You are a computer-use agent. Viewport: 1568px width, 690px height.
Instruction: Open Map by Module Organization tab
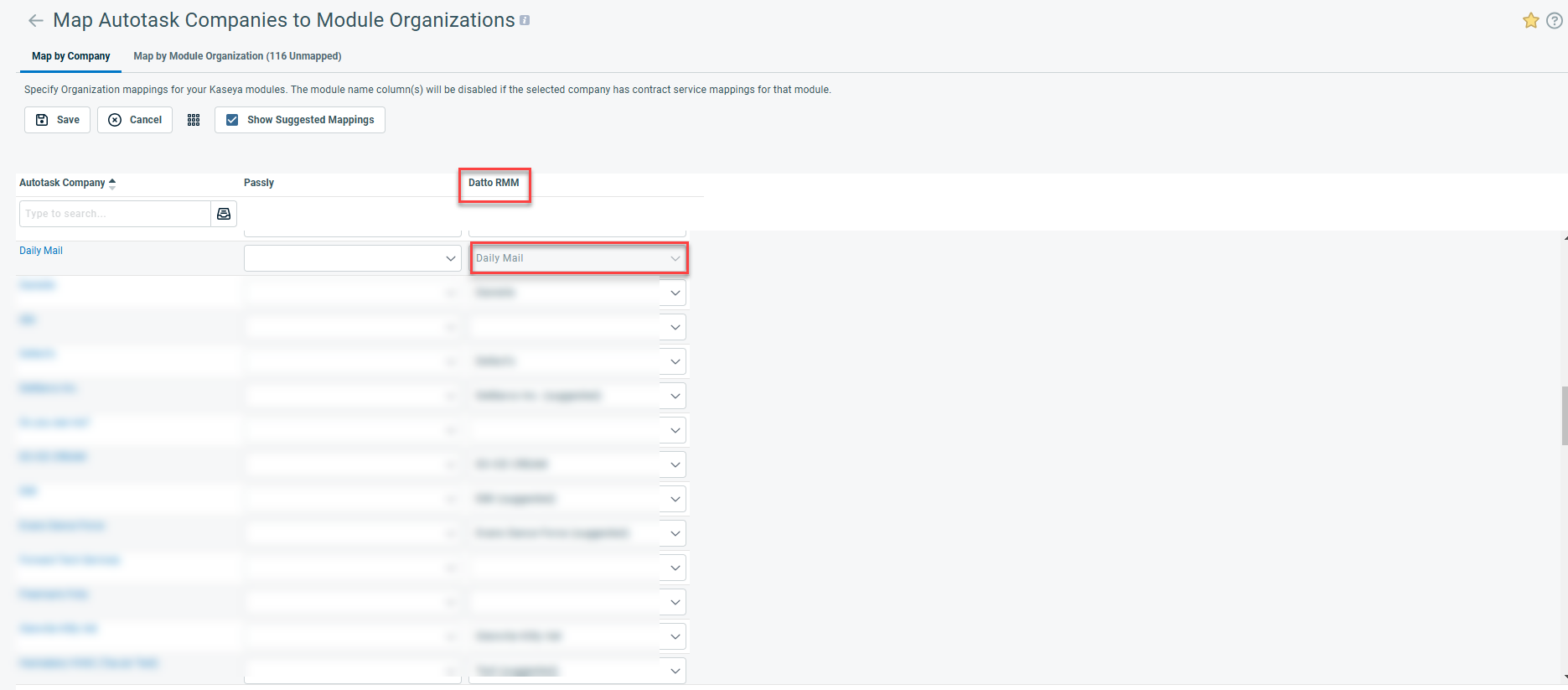click(x=237, y=56)
